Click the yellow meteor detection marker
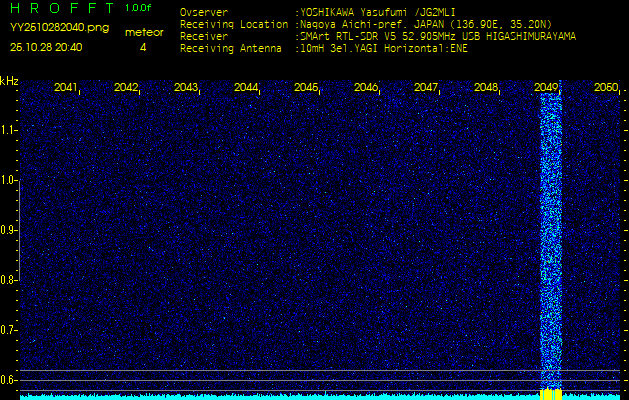The height and width of the screenshot is (400, 629). (x=551, y=391)
